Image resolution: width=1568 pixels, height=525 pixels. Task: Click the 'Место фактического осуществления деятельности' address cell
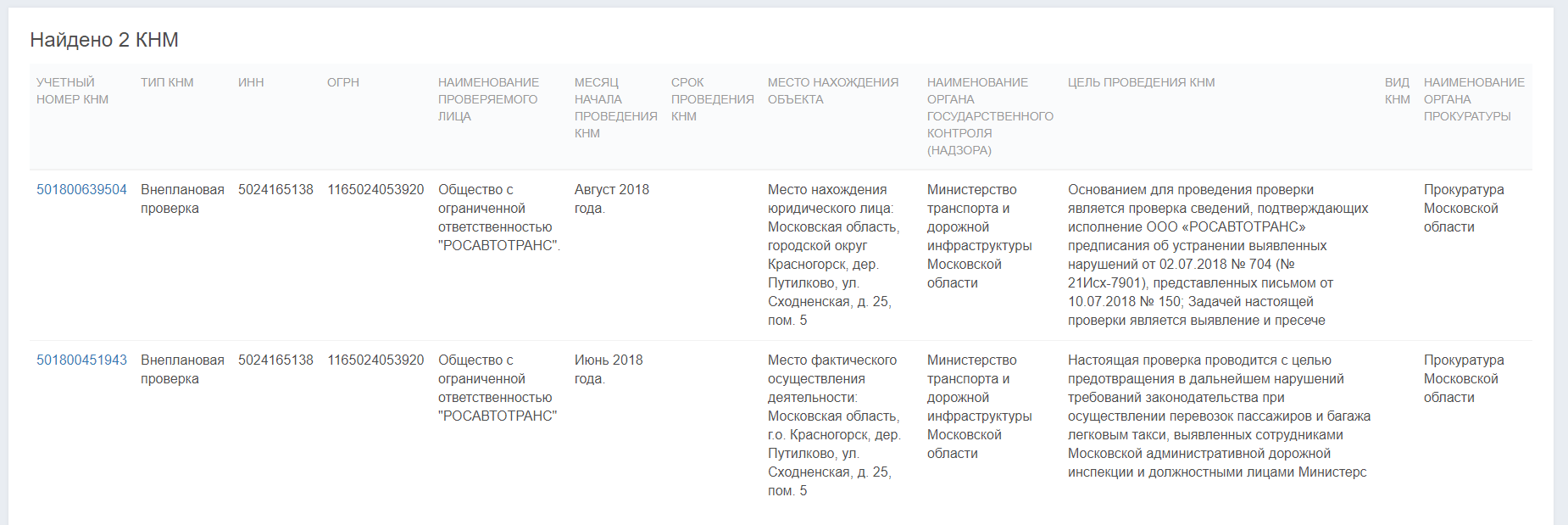click(834, 426)
